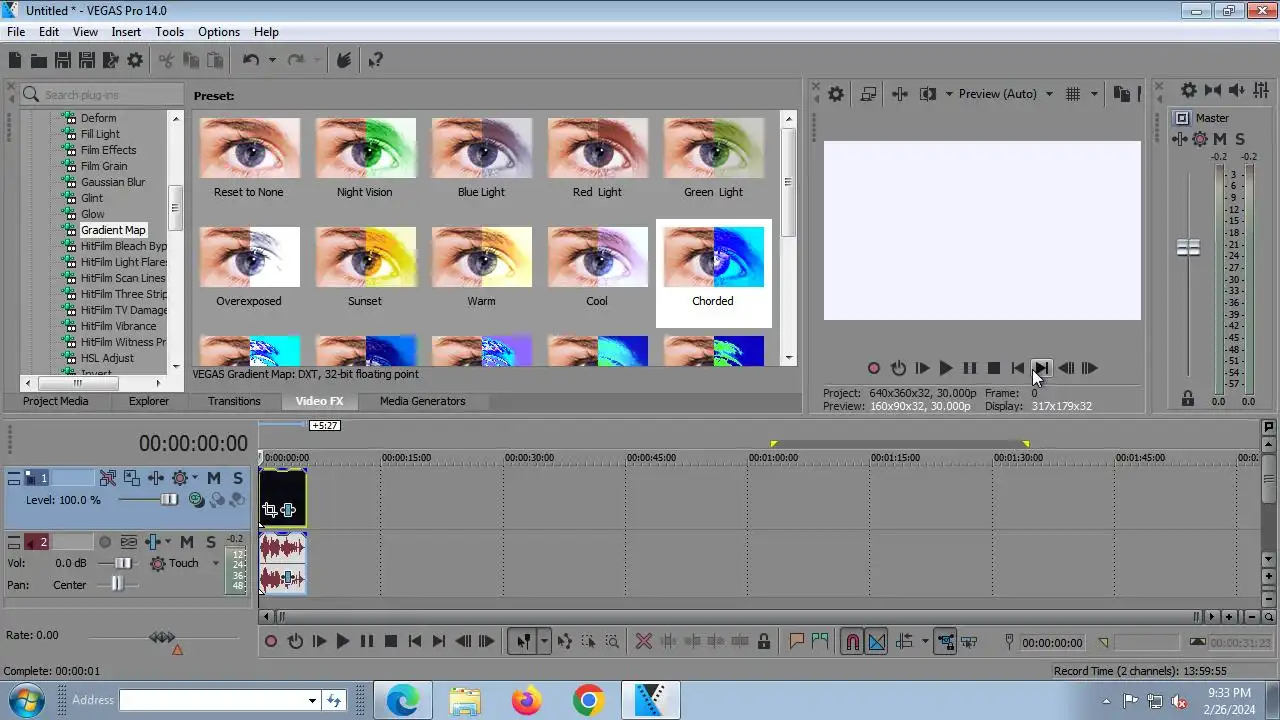Toggle Automatic Crossfades button
Image resolution: width=1280 pixels, height=720 pixels.
click(x=876, y=642)
